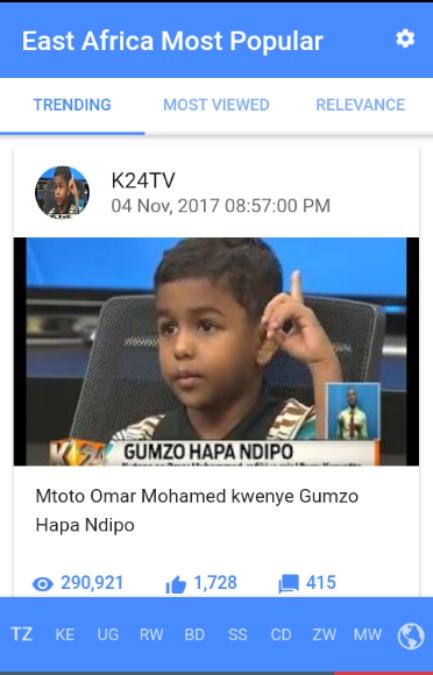The width and height of the screenshot is (433, 675).
Task: Tap the globe icon in bottom bar
Action: (x=410, y=636)
